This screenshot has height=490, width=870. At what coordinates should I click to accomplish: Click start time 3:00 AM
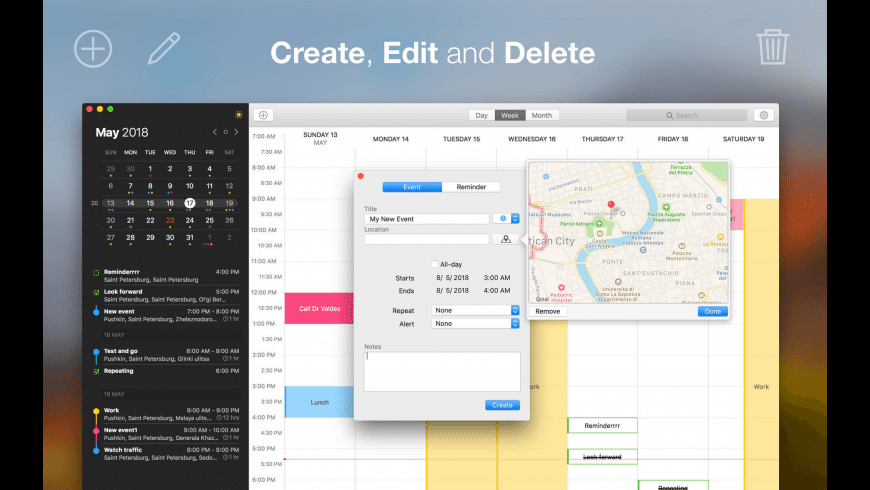point(497,277)
